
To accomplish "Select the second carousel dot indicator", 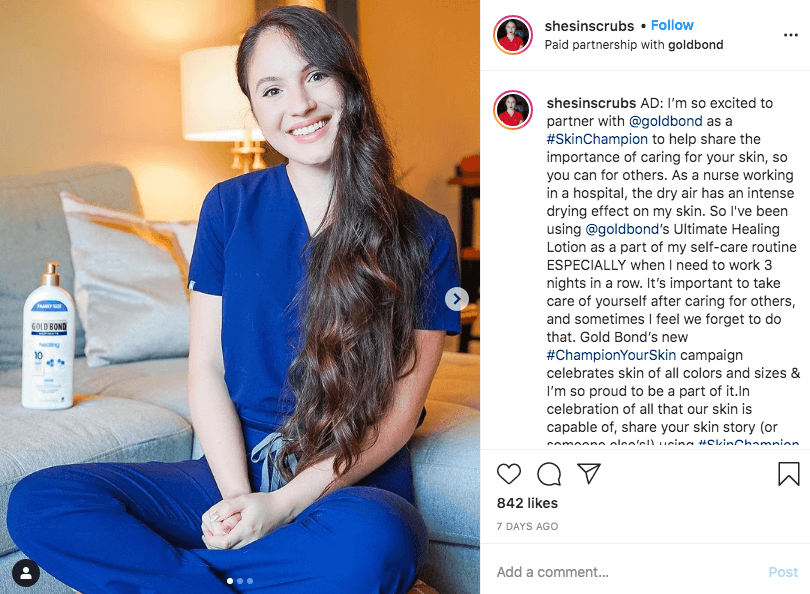I will point(240,581).
